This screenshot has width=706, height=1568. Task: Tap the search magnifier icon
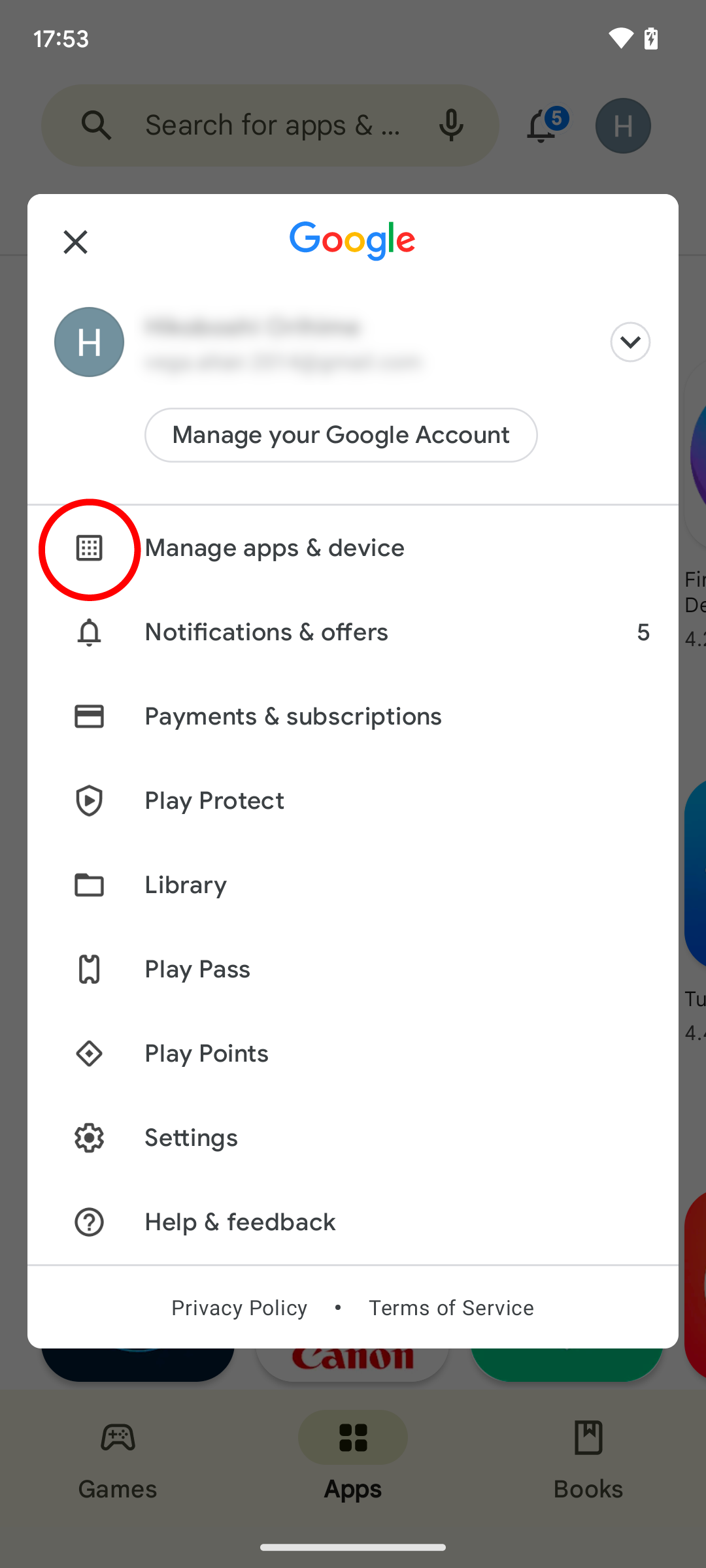tap(96, 125)
